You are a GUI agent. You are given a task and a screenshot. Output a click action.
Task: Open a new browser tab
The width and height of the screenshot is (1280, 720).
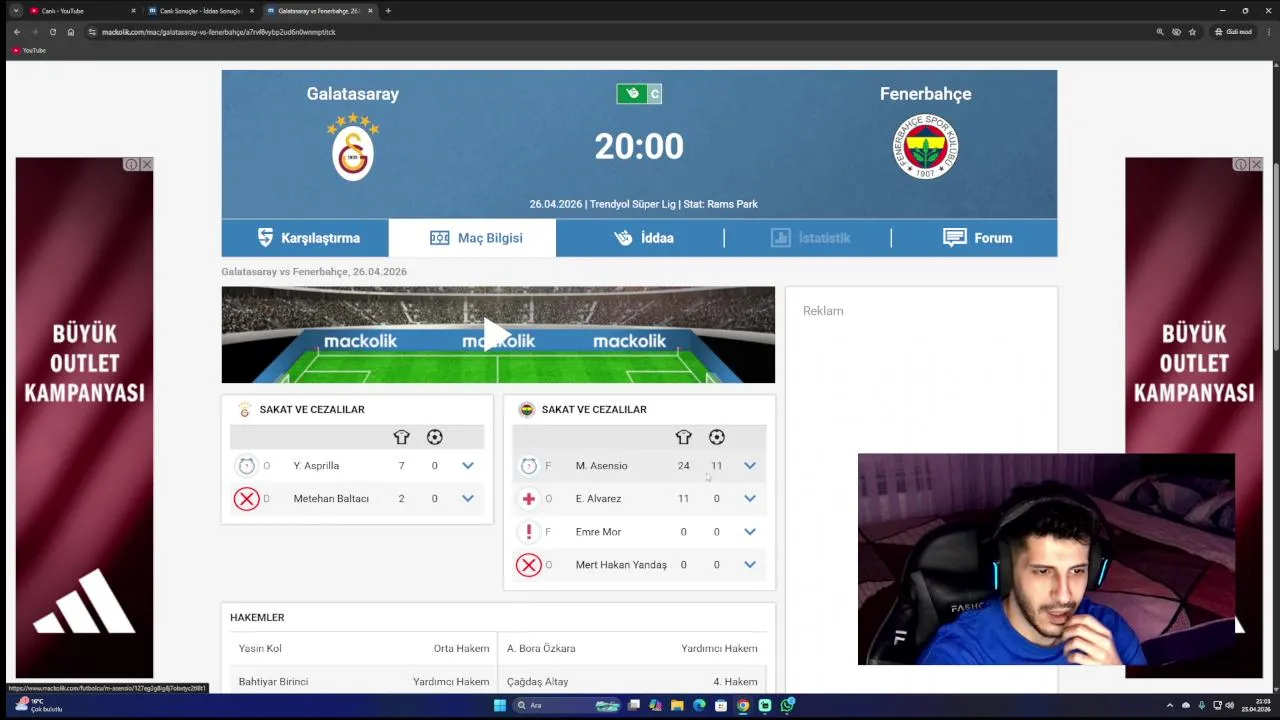(x=388, y=11)
